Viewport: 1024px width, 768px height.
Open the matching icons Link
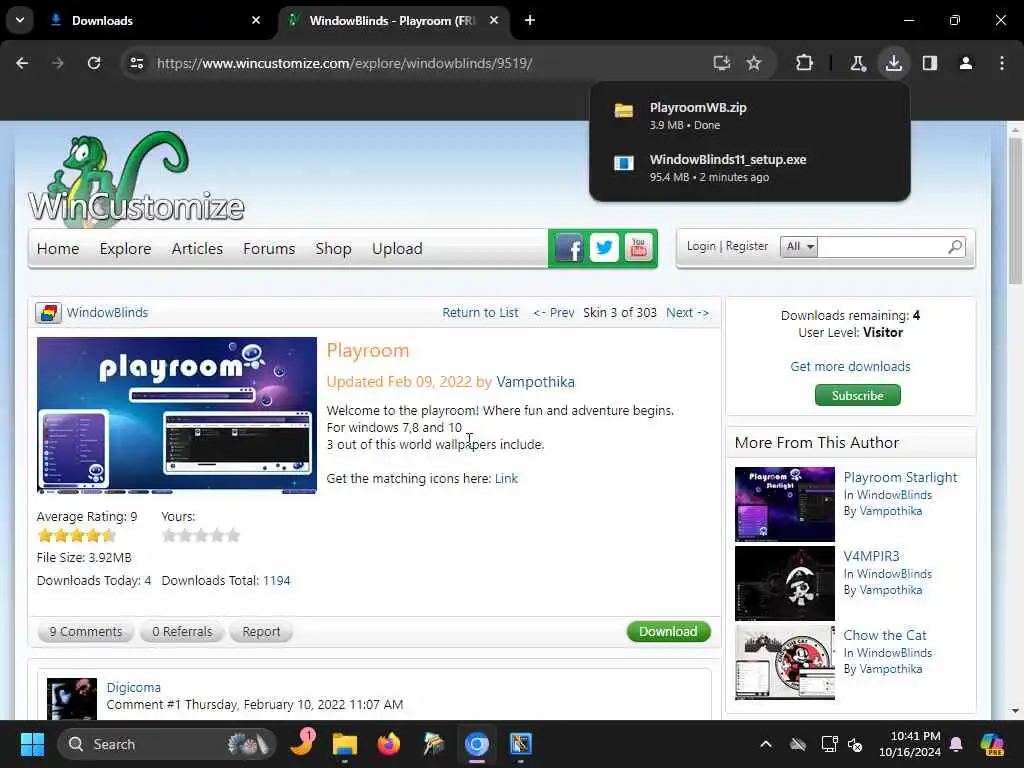coord(506,479)
